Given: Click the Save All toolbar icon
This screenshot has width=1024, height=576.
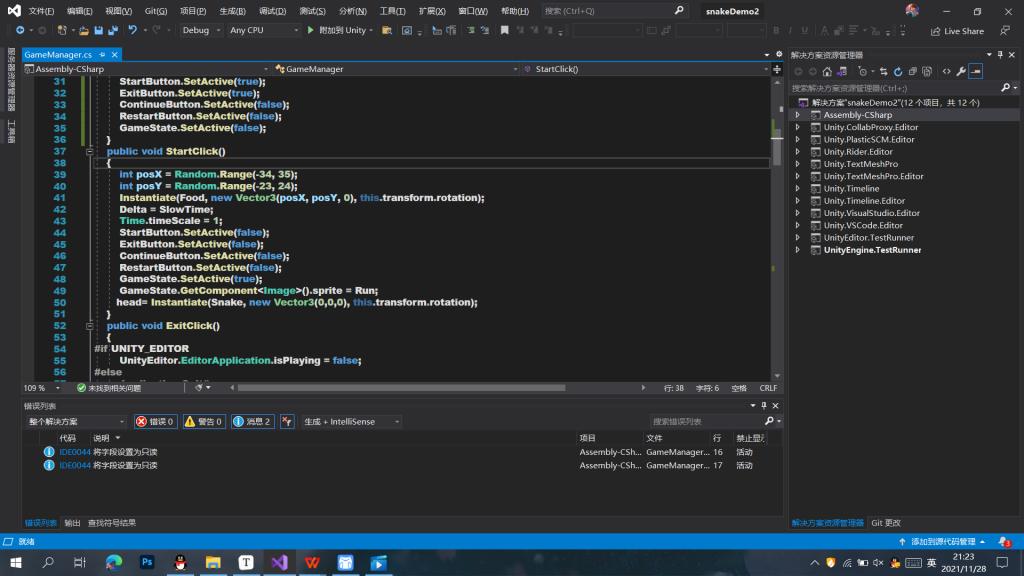Looking at the screenshot, I should pos(113,31).
